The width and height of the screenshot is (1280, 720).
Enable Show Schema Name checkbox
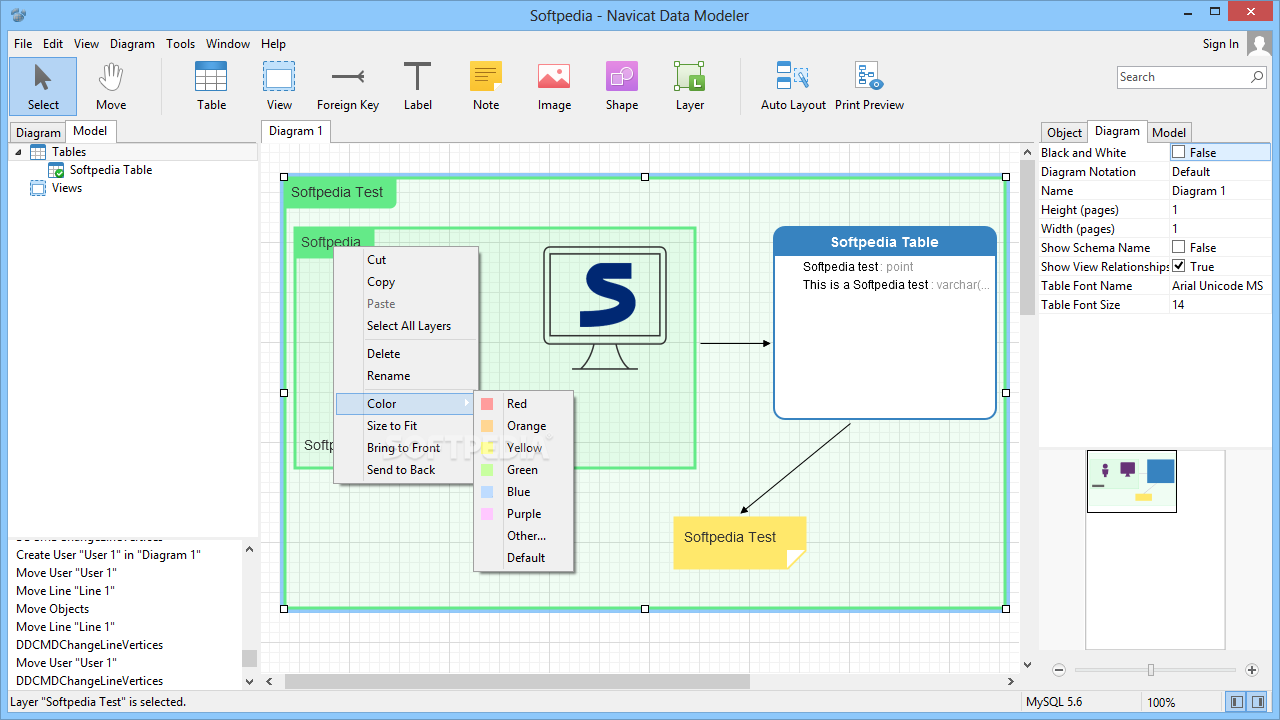click(x=1178, y=247)
